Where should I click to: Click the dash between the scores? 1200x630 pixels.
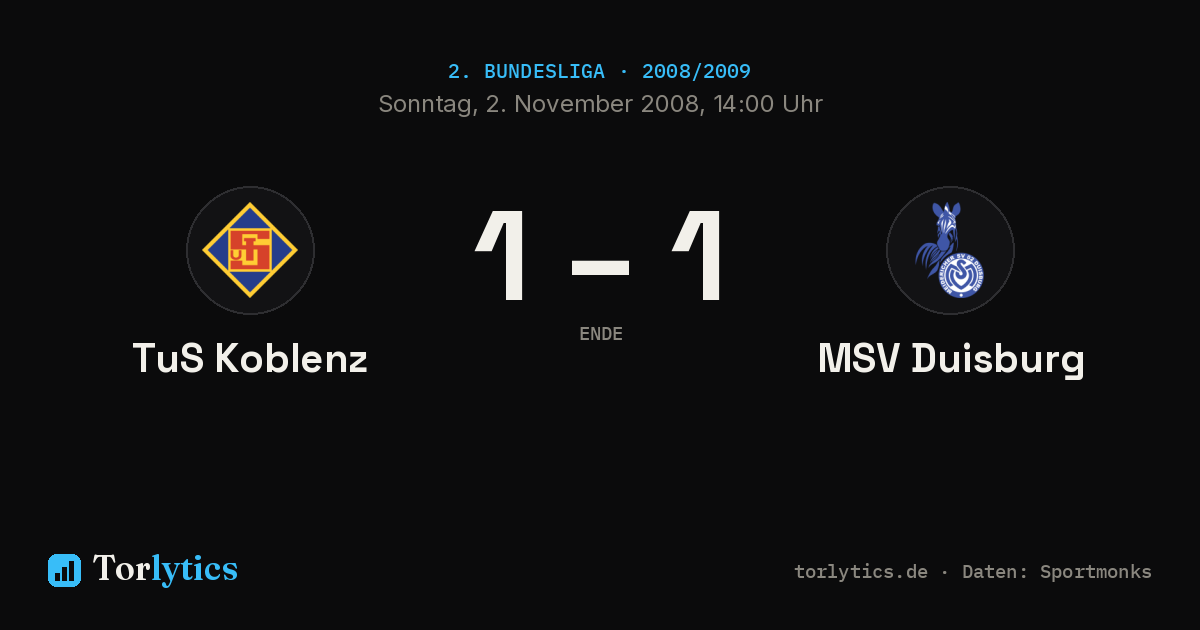click(600, 268)
